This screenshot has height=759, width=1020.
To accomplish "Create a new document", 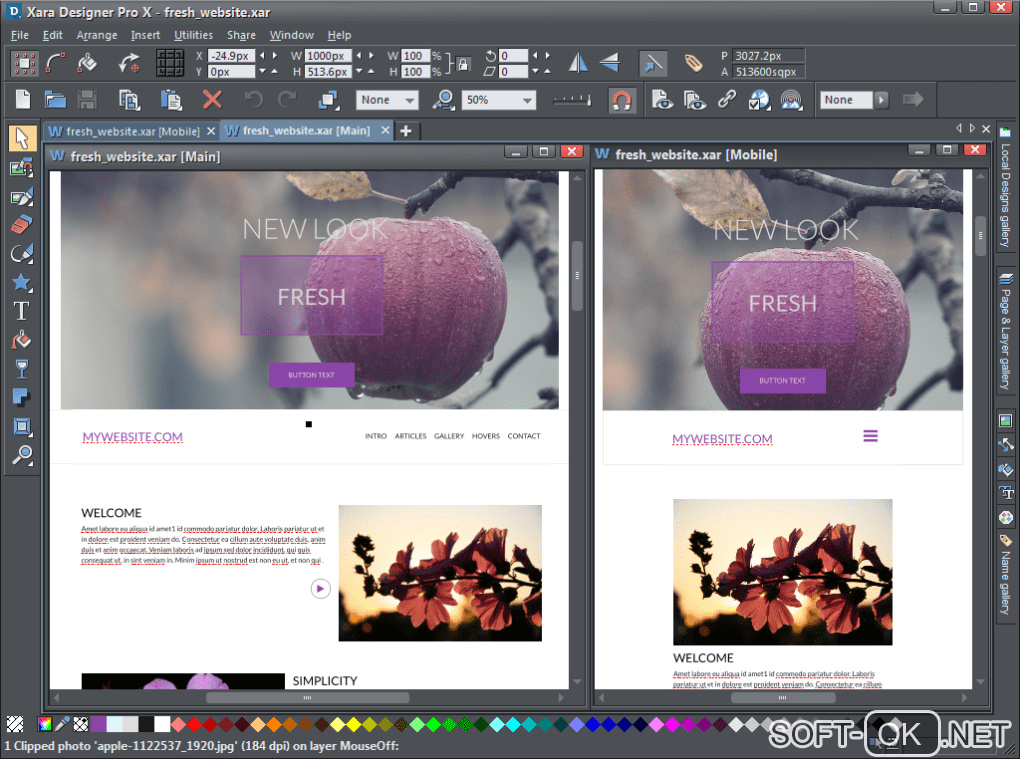I will [x=23, y=100].
